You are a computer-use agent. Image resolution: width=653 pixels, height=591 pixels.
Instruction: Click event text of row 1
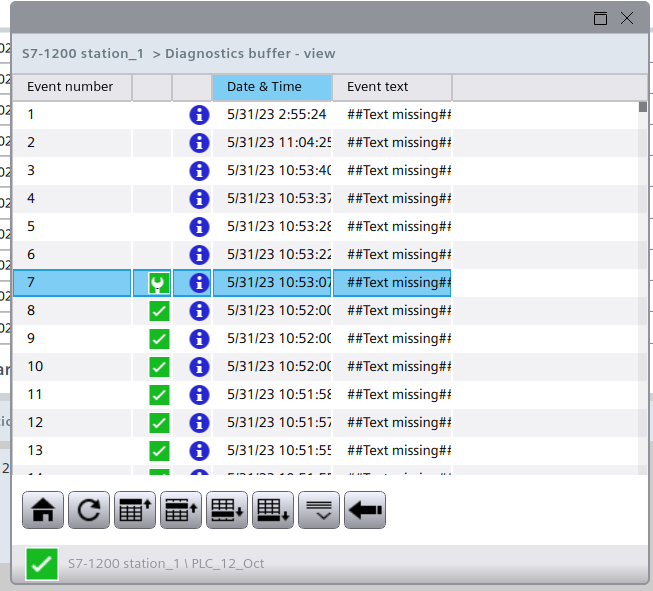point(399,115)
